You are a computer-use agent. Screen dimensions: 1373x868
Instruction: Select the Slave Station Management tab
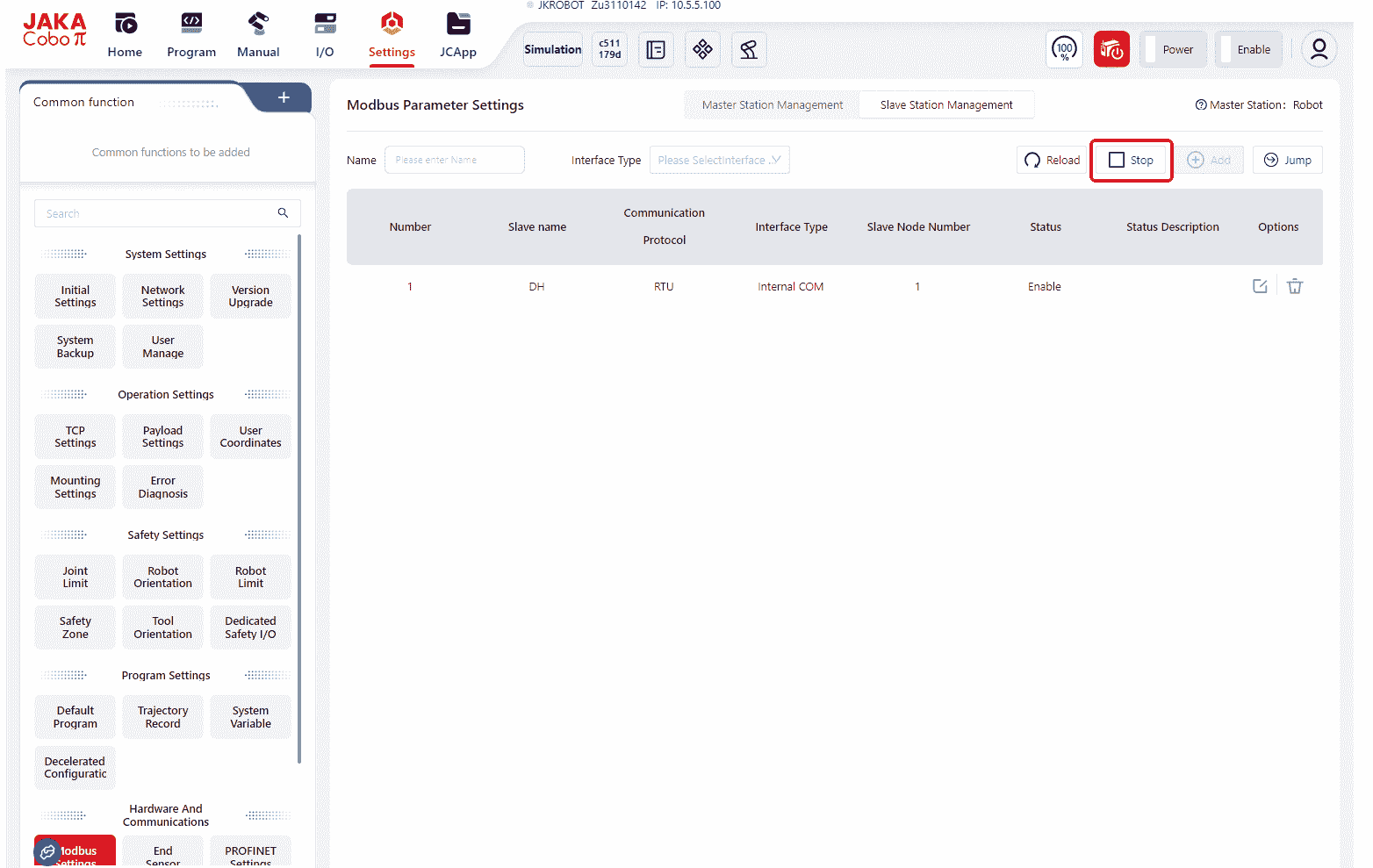(945, 104)
